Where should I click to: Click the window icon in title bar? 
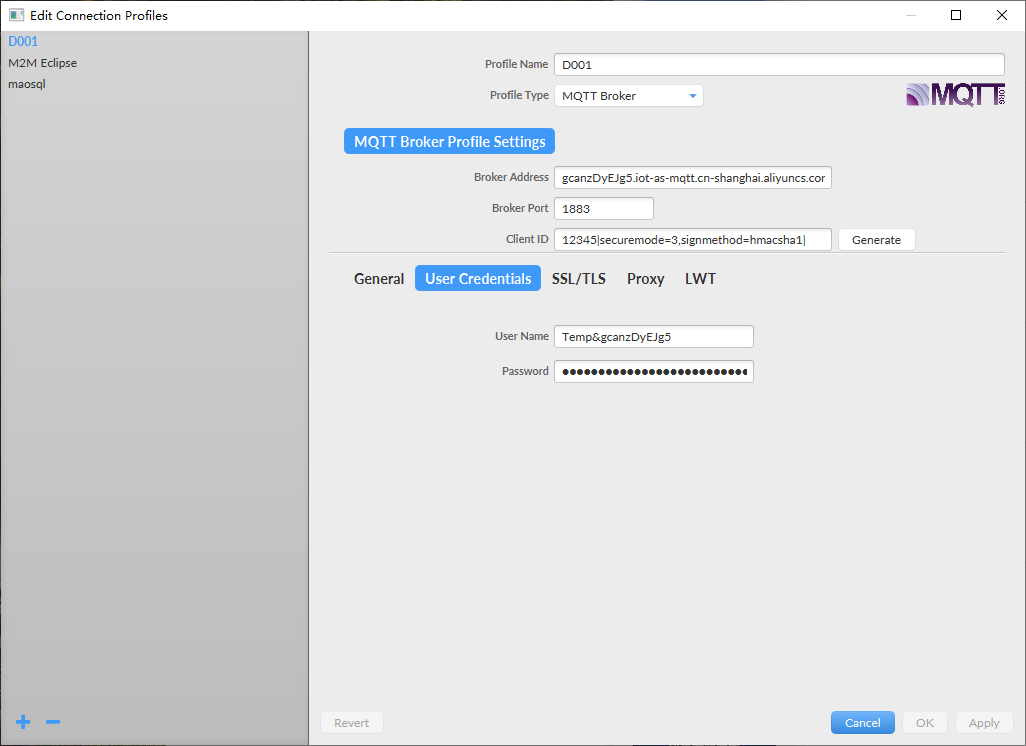16,15
